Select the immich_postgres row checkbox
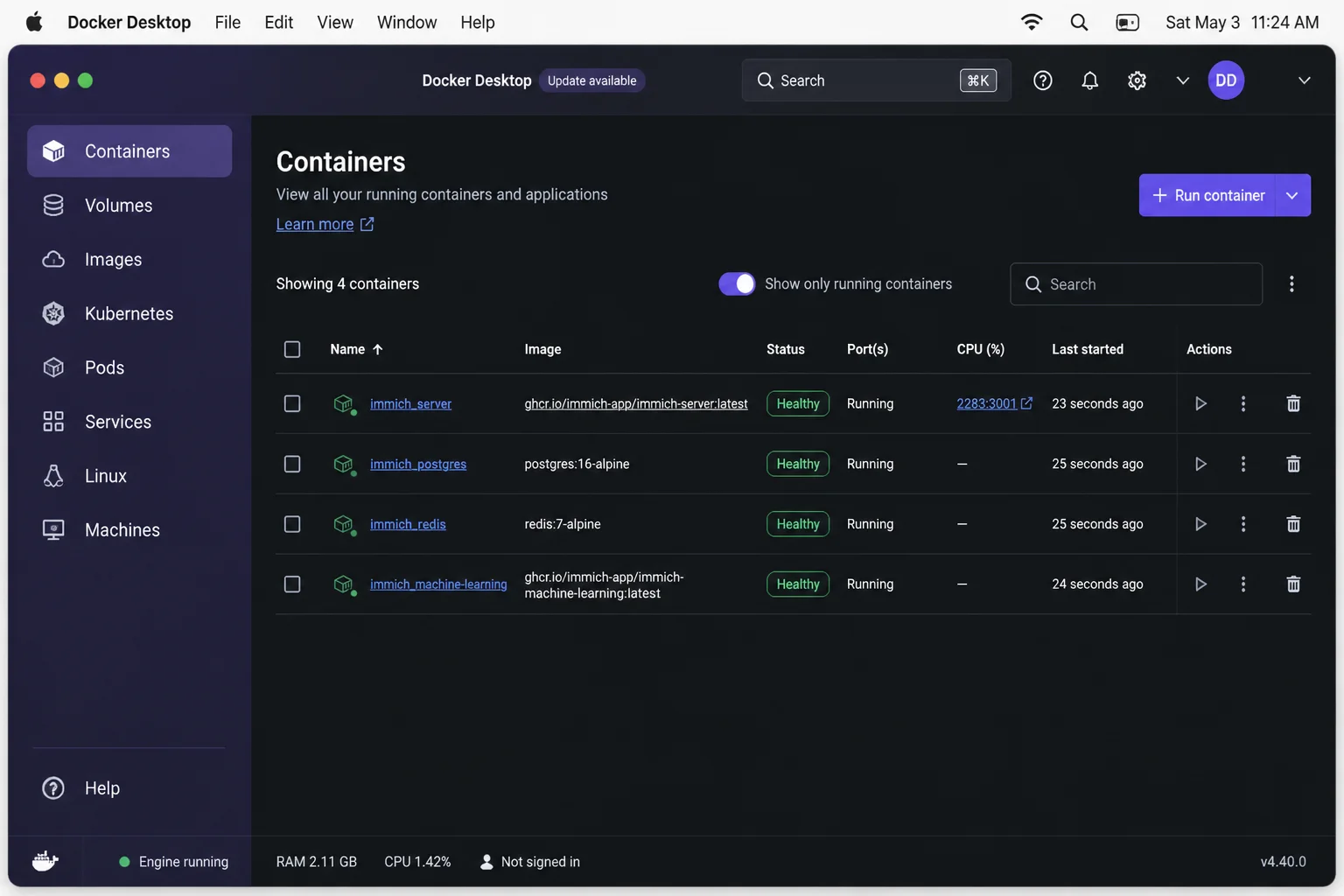 [x=292, y=464]
